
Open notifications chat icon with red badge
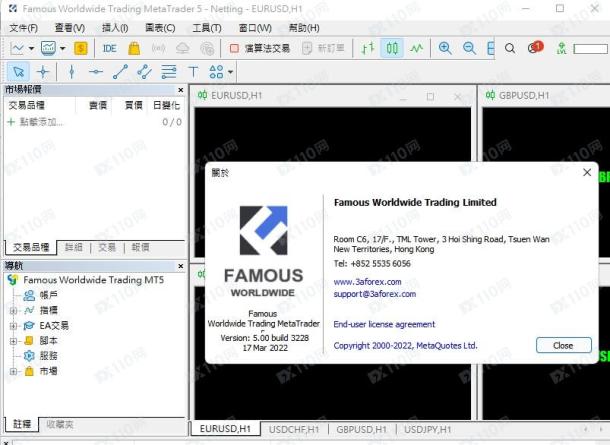click(535, 47)
